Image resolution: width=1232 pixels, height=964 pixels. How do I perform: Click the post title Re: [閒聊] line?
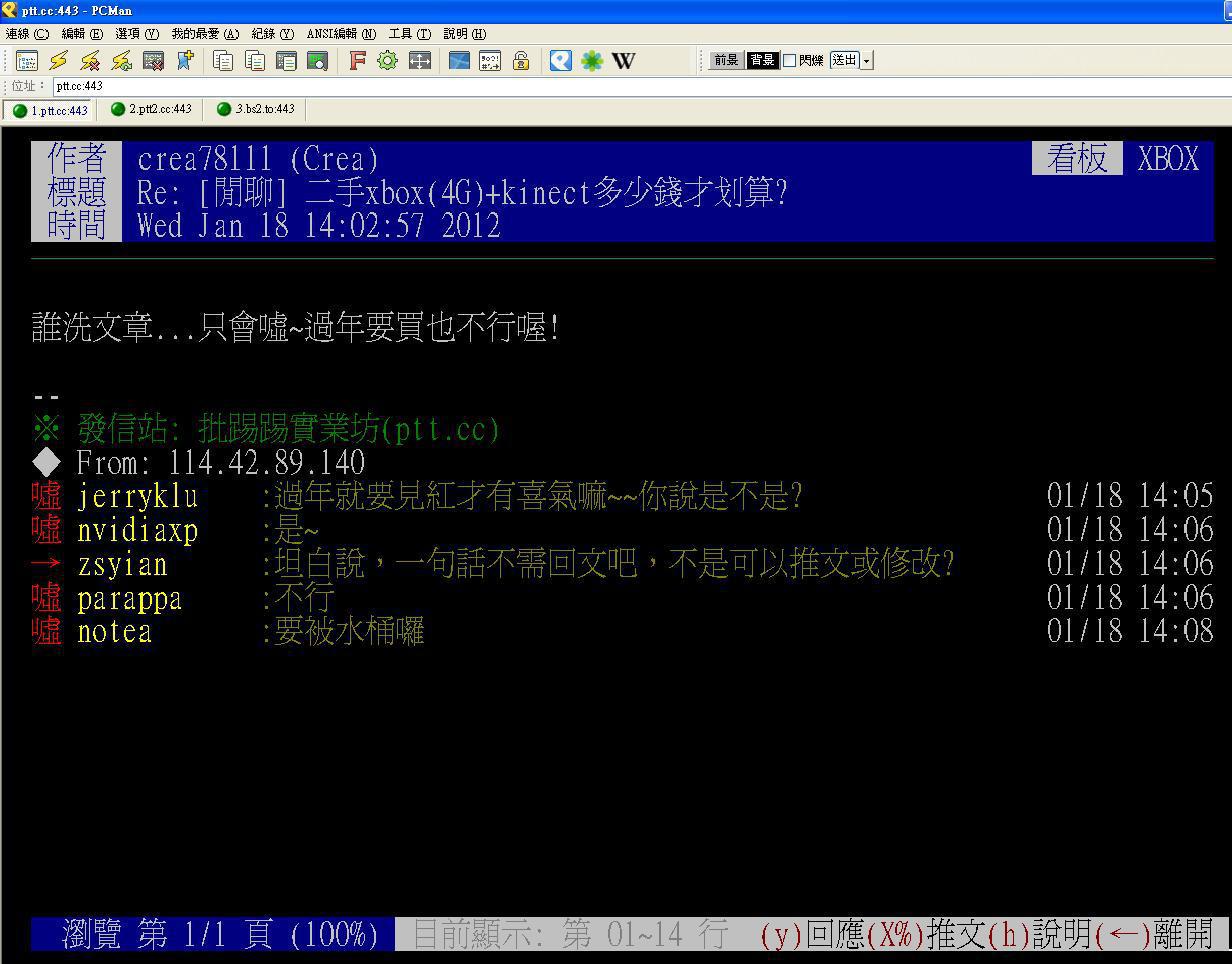[x=462, y=192]
